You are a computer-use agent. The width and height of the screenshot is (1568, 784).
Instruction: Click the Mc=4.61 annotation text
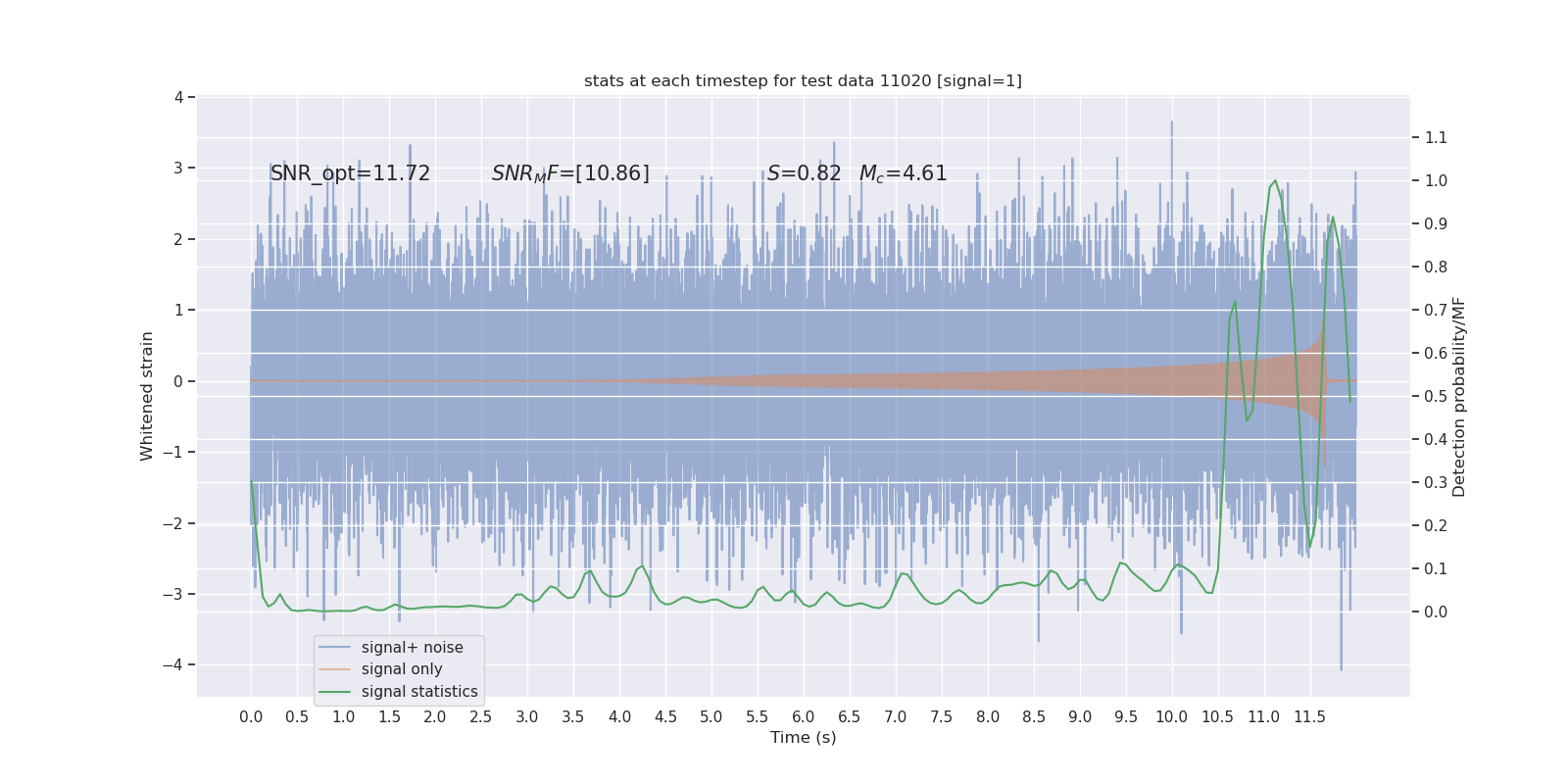[x=903, y=173]
